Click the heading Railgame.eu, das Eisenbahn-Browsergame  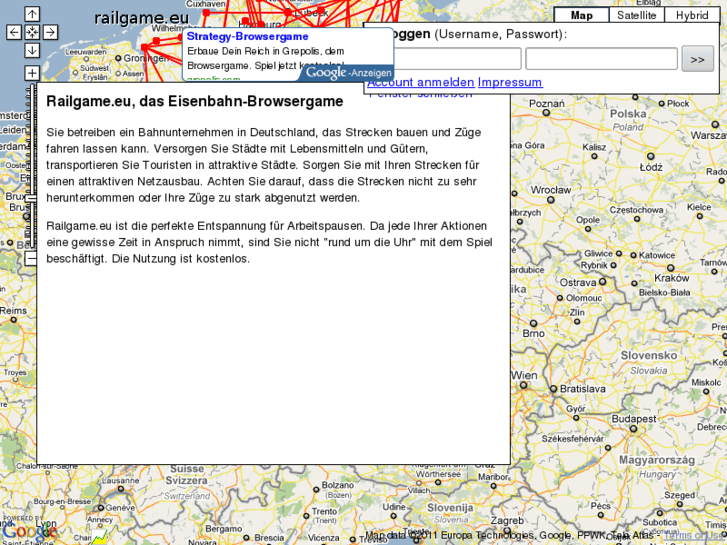(x=195, y=101)
